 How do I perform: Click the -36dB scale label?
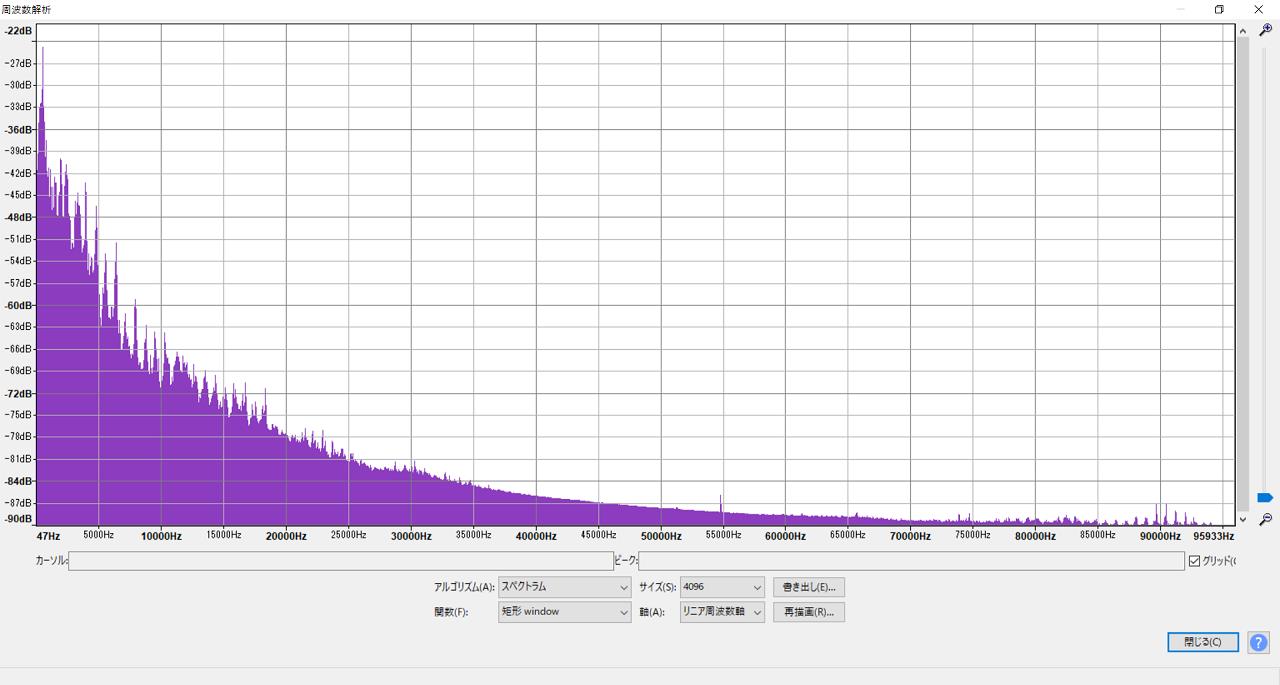point(18,129)
